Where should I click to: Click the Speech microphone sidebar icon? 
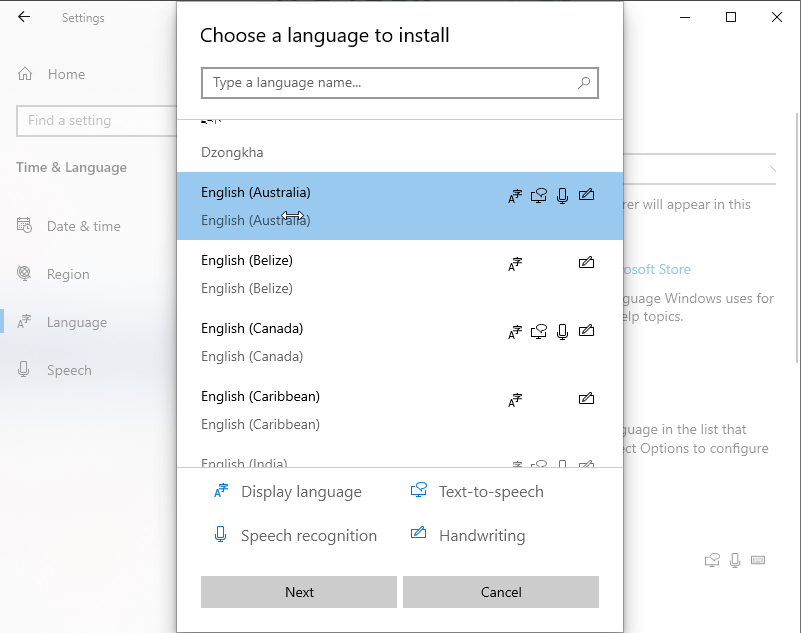pos(23,369)
